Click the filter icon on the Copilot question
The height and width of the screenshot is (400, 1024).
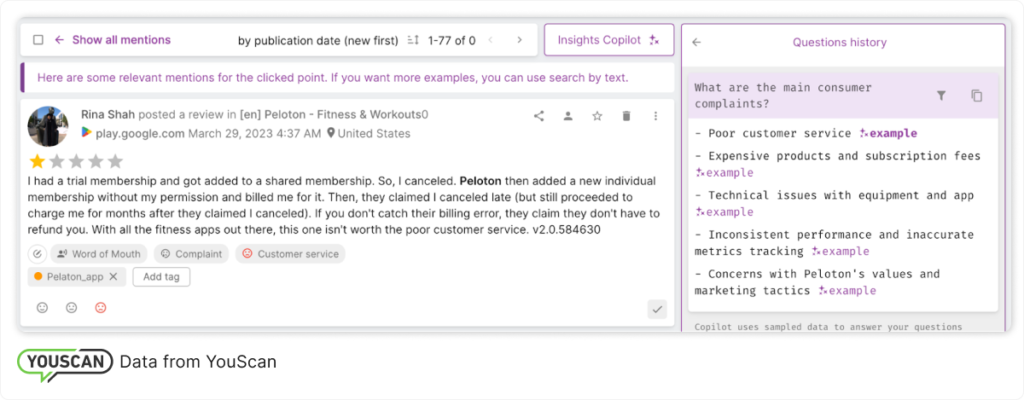click(941, 95)
